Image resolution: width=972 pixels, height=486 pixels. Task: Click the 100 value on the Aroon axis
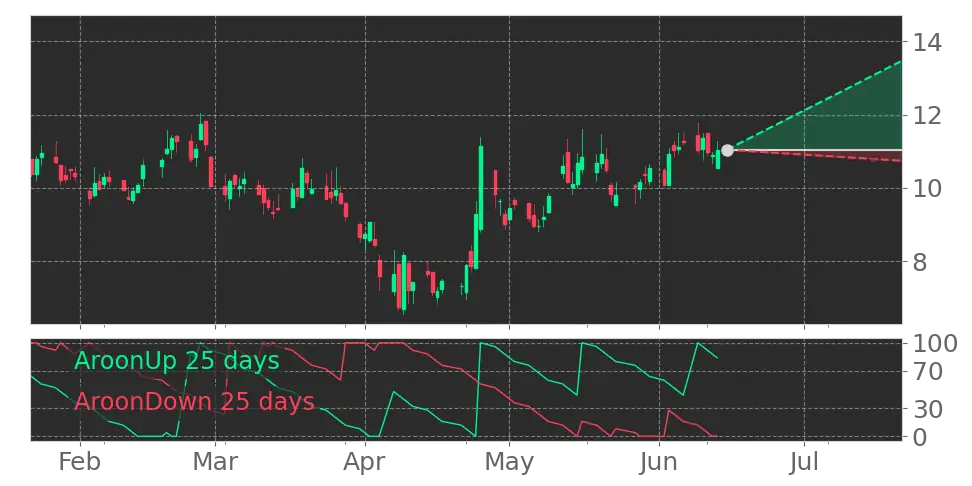(933, 343)
